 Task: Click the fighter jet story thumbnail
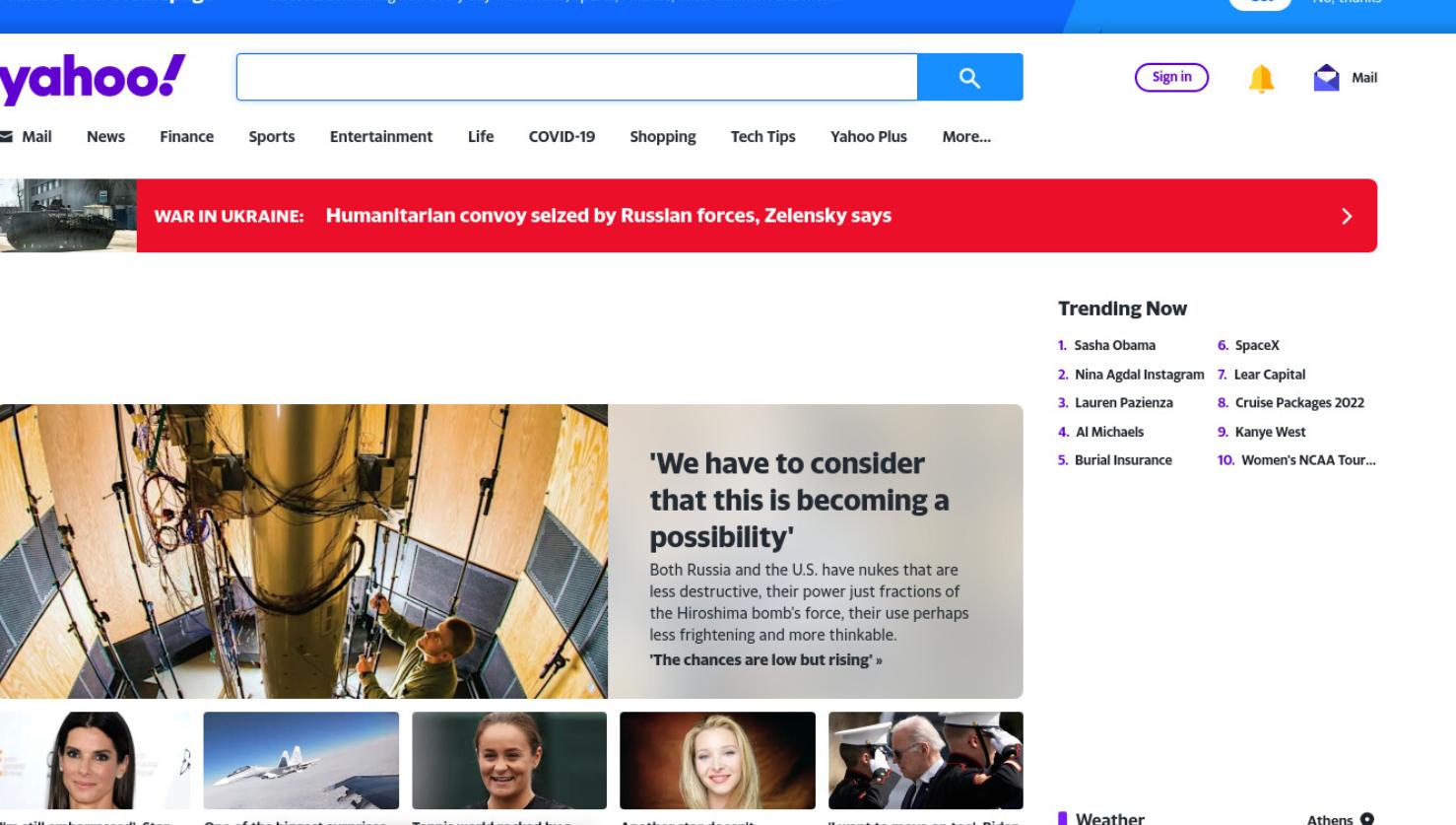click(301, 760)
